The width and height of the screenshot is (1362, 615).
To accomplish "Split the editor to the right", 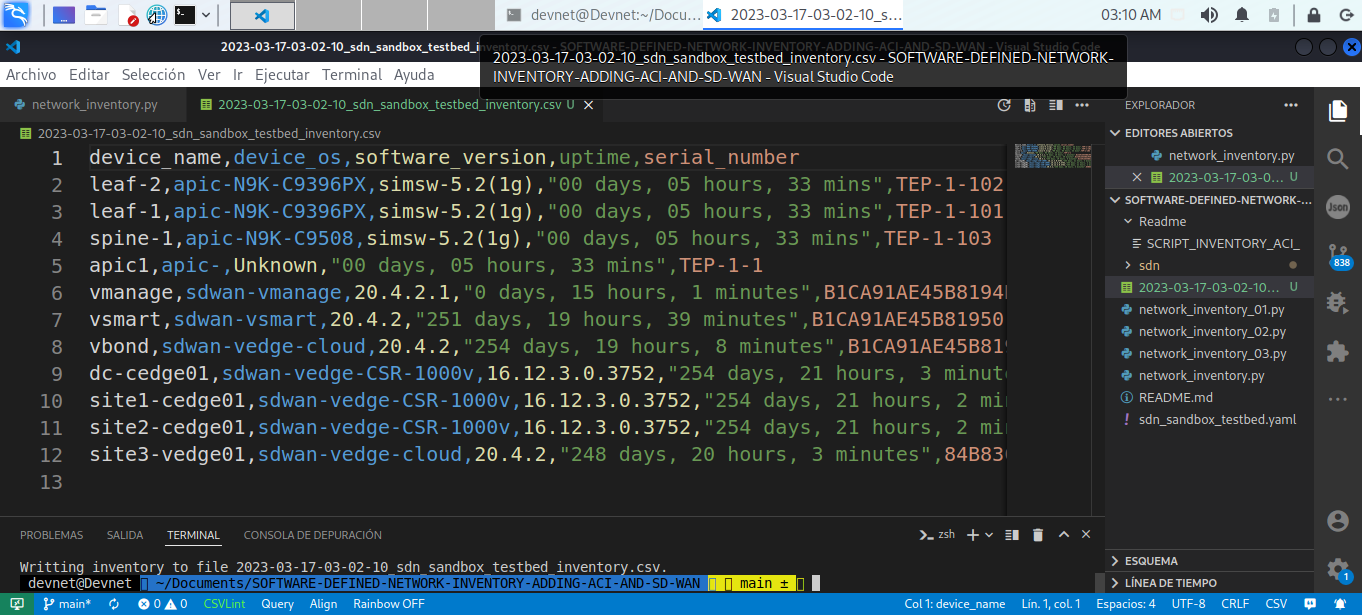I will click(x=1056, y=105).
